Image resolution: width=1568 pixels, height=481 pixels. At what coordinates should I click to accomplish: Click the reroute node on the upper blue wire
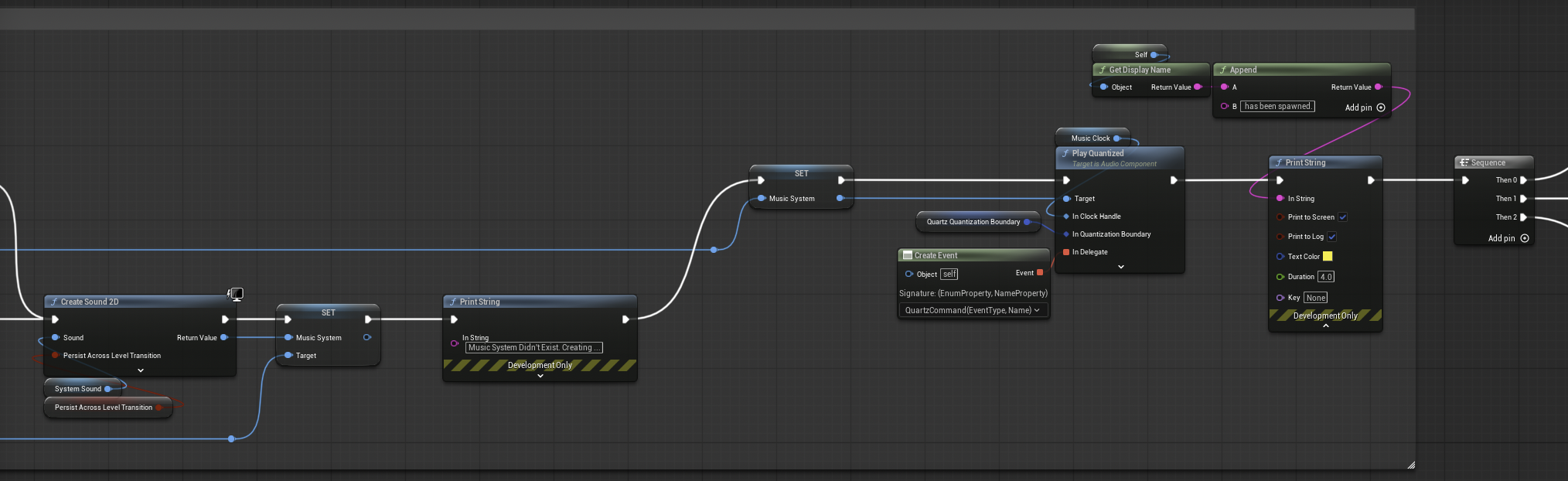point(714,250)
